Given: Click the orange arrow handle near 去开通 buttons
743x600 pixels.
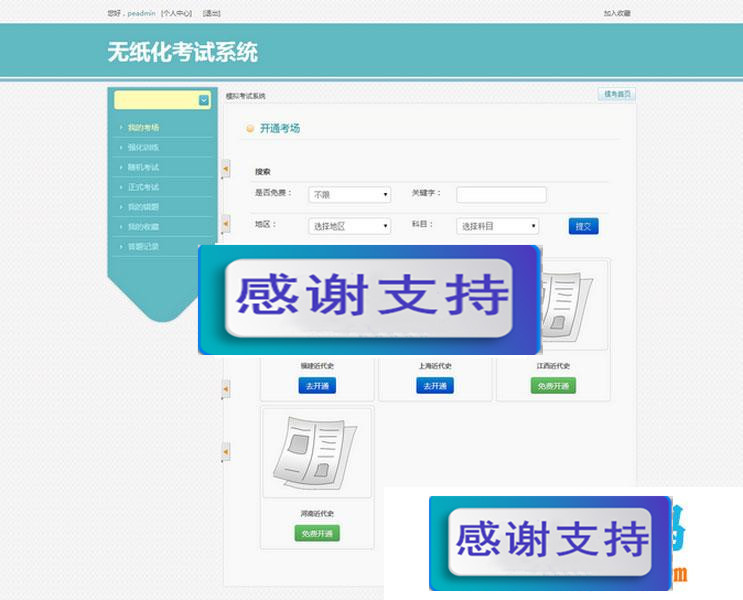Looking at the screenshot, I should [x=226, y=388].
